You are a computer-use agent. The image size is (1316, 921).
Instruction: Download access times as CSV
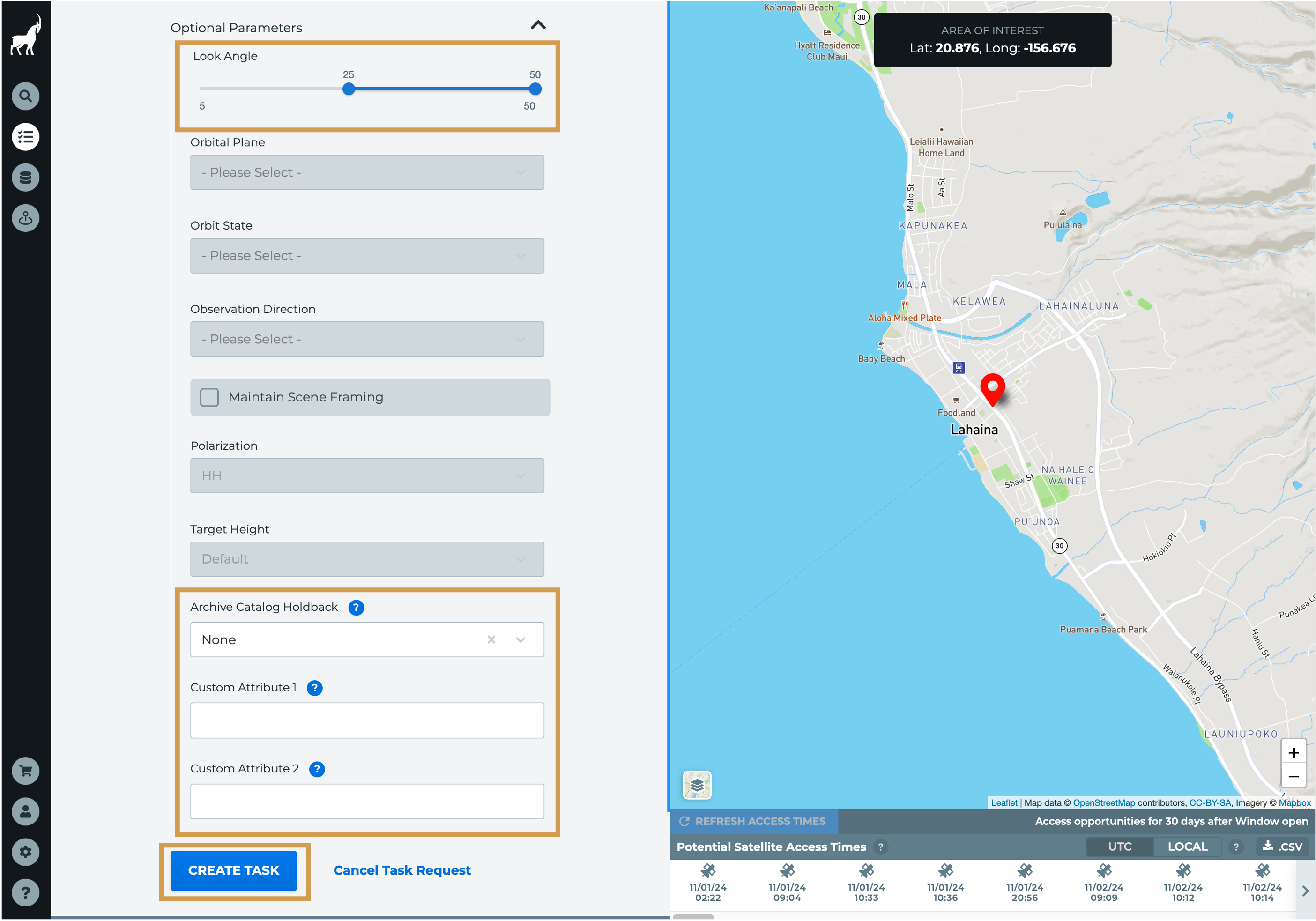[x=1282, y=847]
